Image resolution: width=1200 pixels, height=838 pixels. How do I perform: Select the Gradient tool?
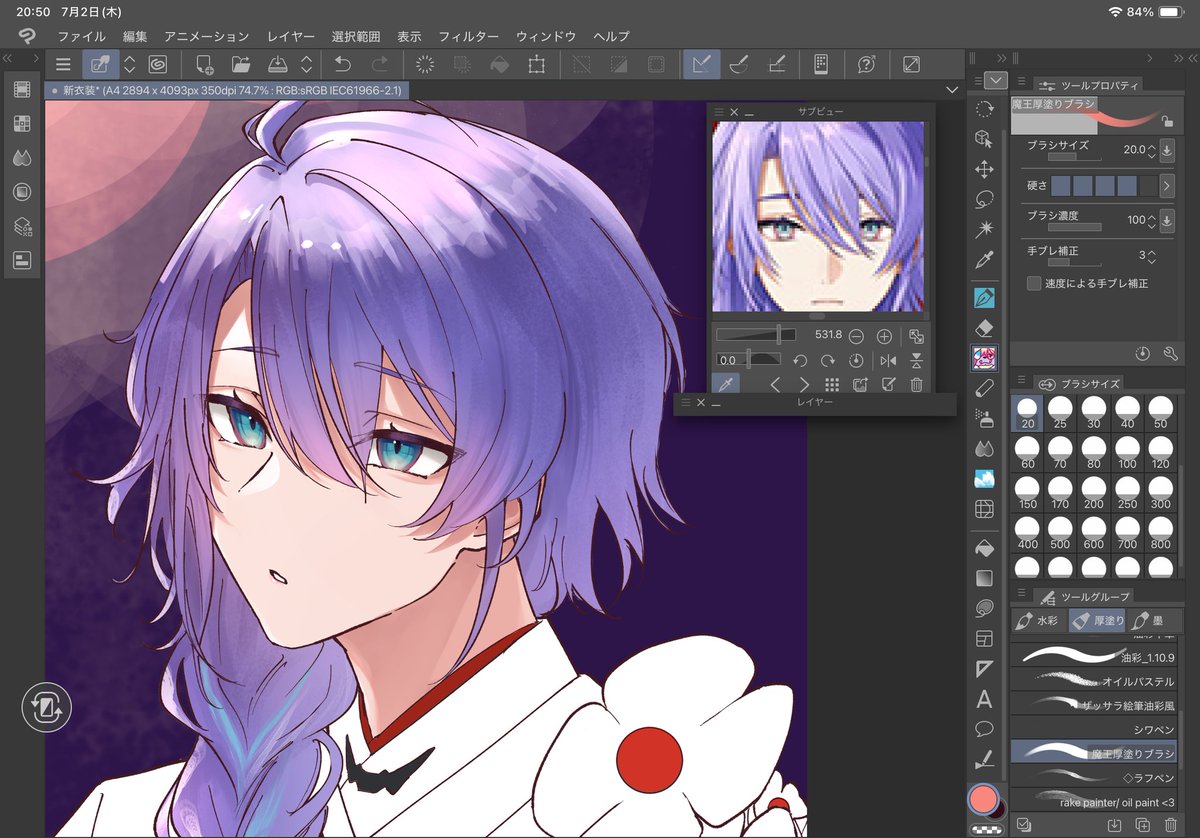click(x=984, y=578)
